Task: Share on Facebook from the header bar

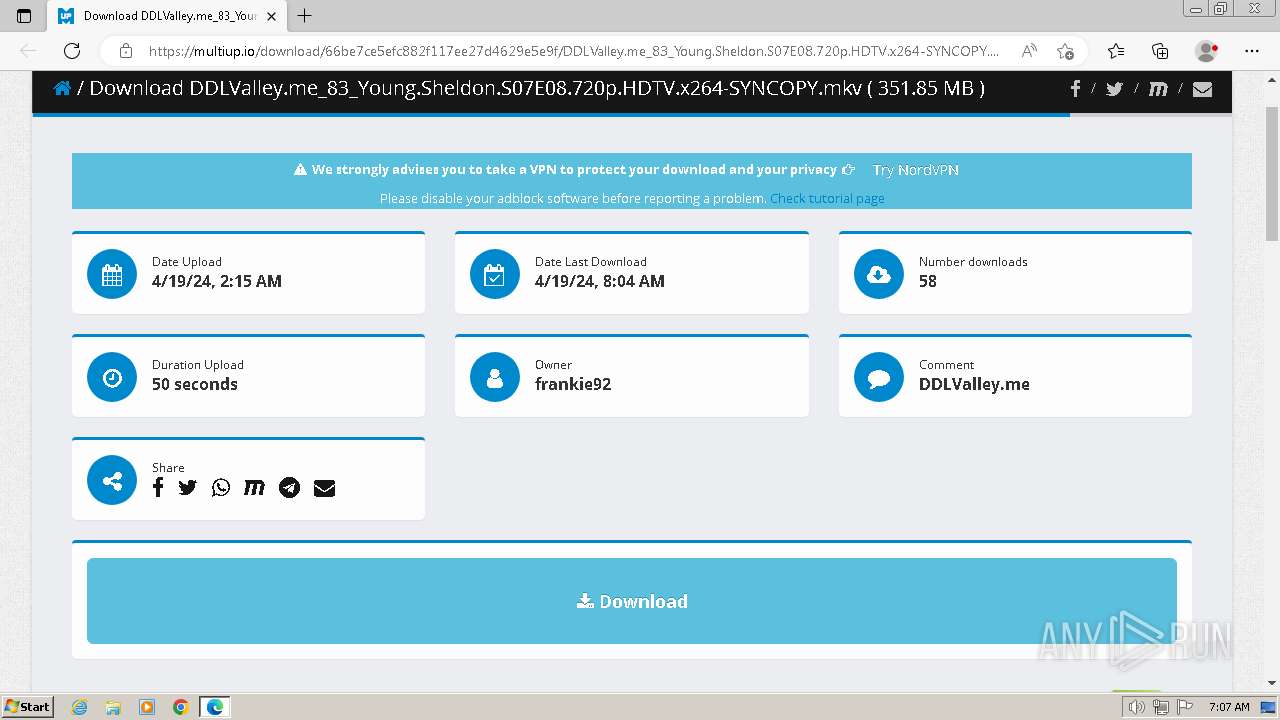Action: (x=1075, y=89)
